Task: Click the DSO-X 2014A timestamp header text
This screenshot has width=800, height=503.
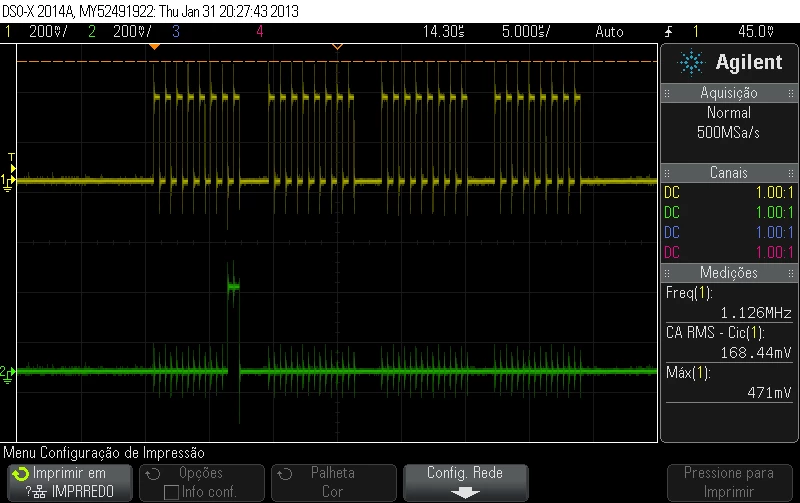Action: coord(150,11)
